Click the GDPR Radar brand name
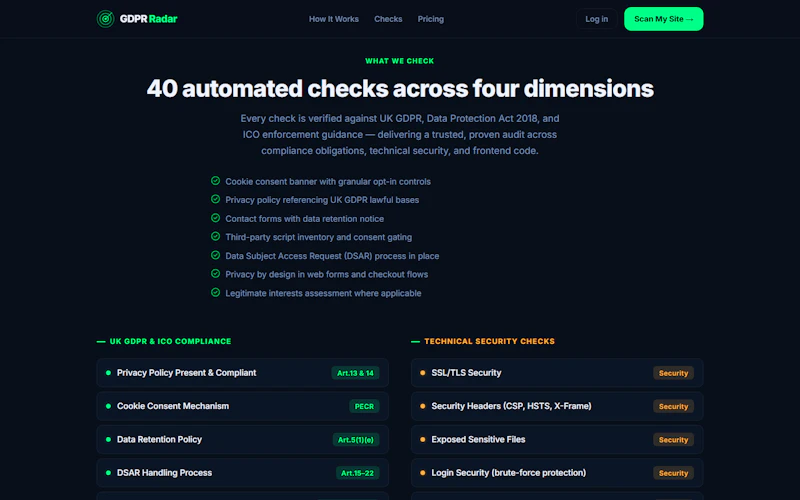Screen dimensions: 800x500 pos(148,19)
